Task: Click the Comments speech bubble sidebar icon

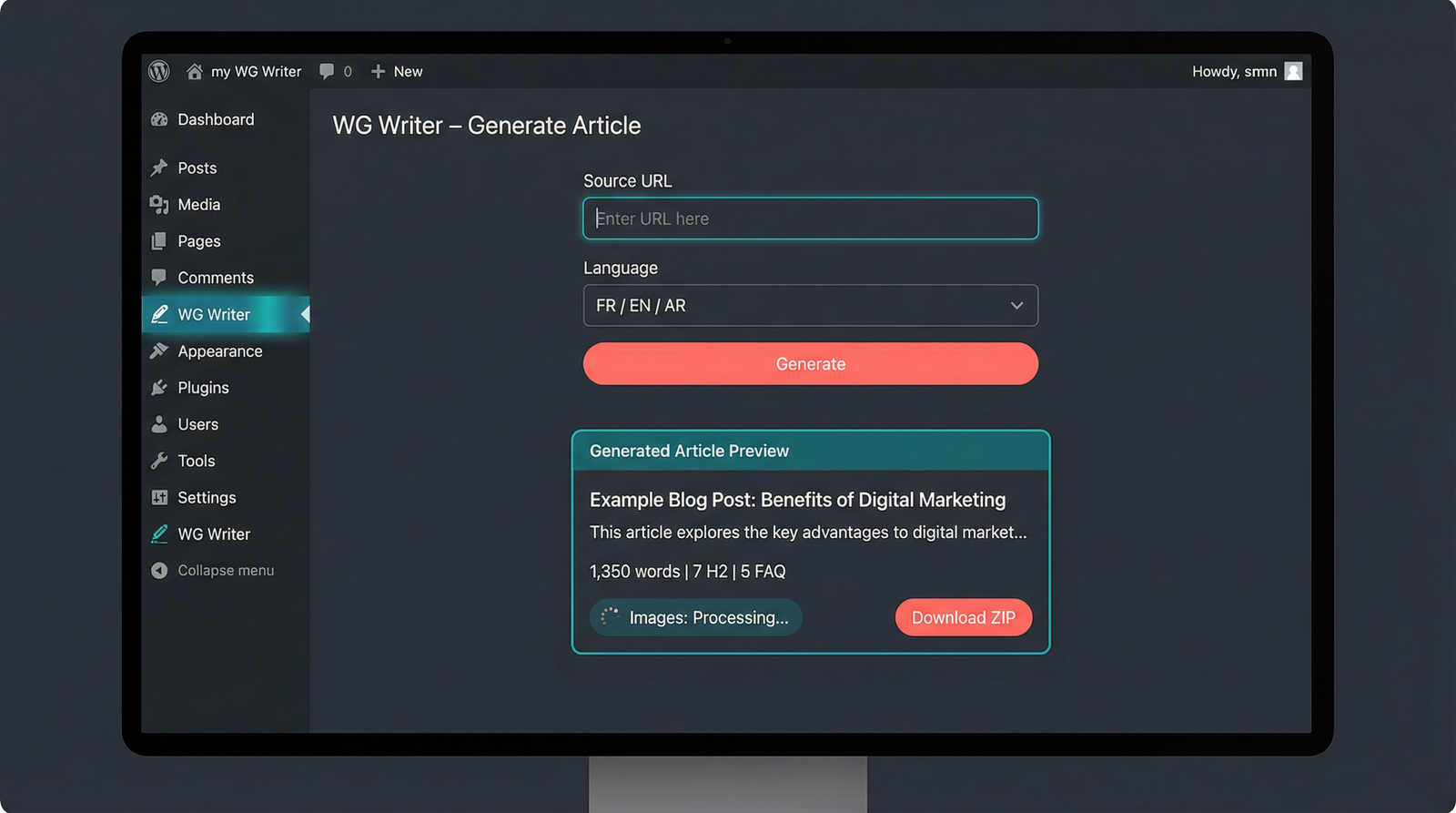Action: coord(159,277)
